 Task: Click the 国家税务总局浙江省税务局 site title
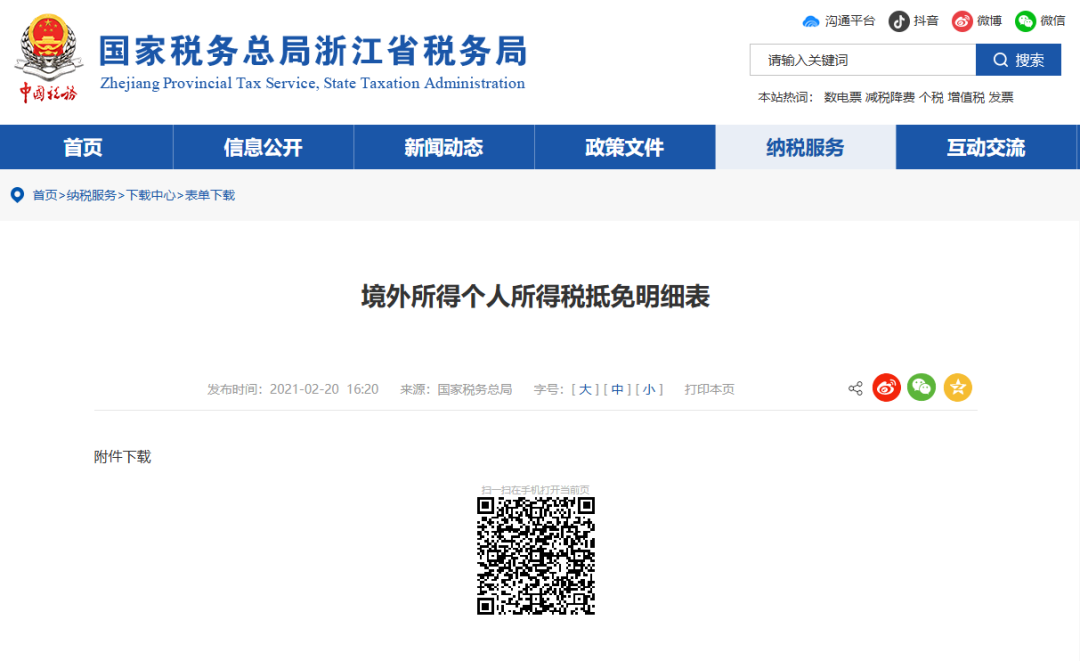click(313, 51)
